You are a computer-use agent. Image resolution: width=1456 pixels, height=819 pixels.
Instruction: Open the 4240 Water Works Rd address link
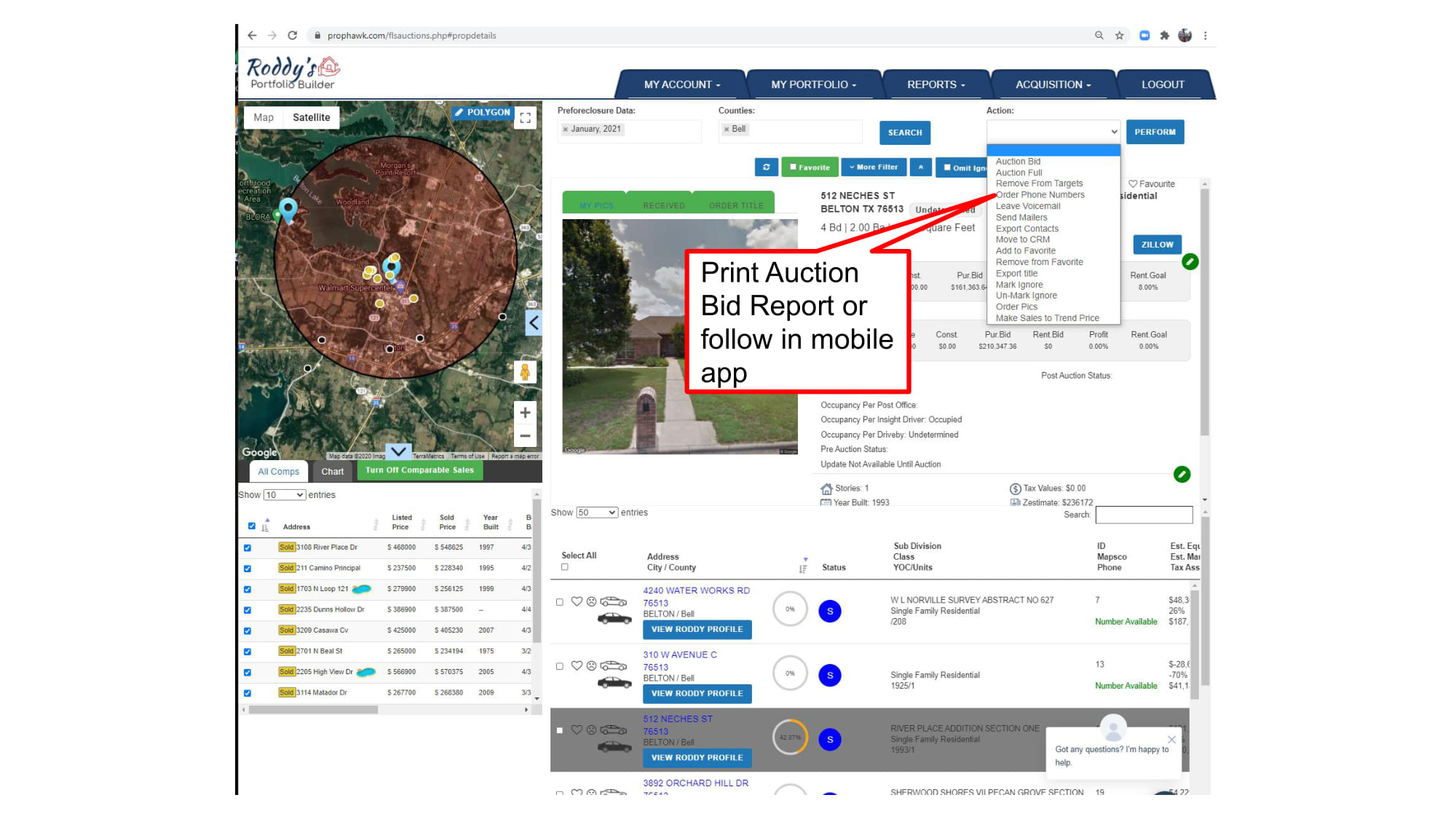(696, 590)
